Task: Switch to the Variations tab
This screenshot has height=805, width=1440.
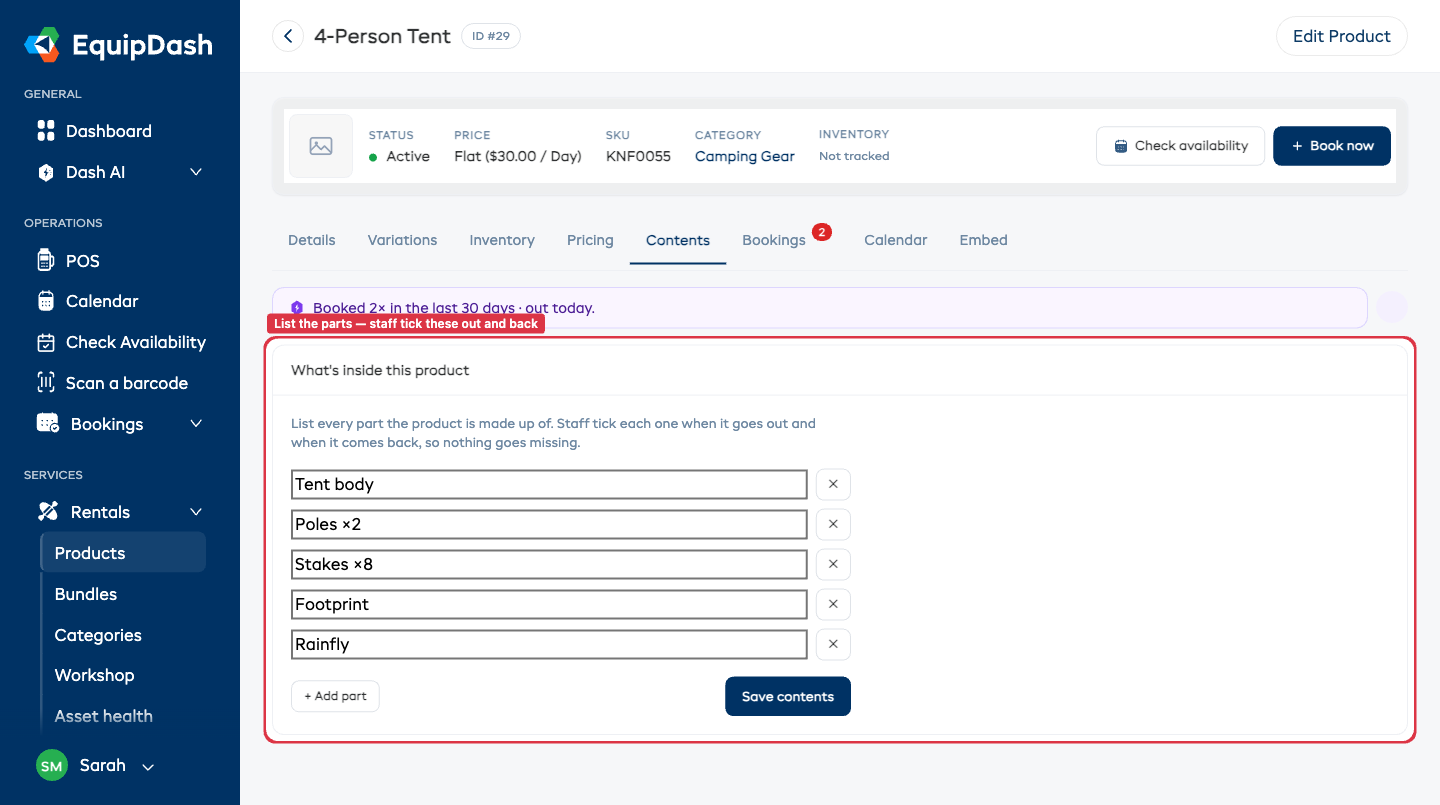Action: (x=402, y=240)
